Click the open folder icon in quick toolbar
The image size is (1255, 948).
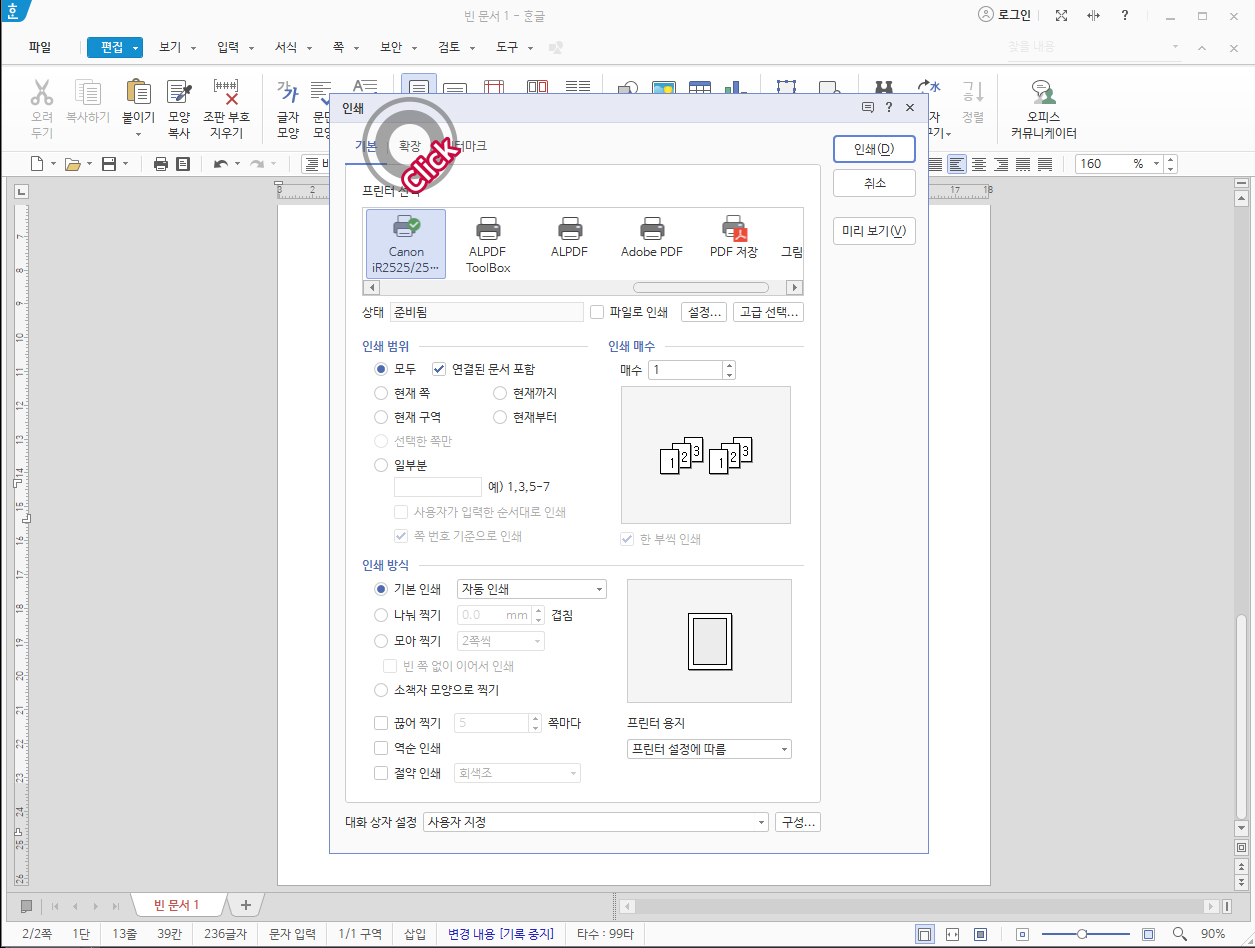point(72,164)
